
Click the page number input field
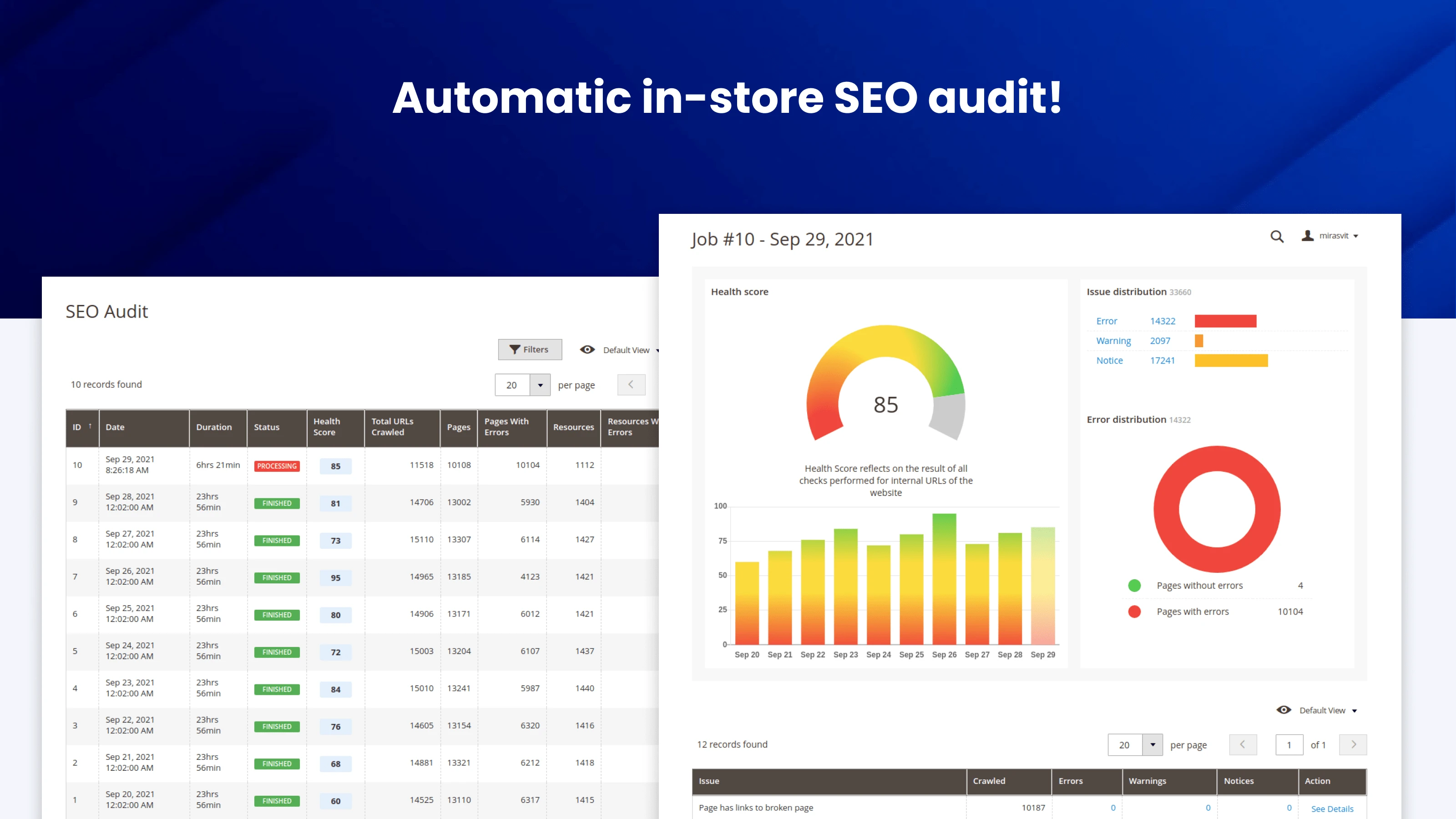click(x=1289, y=744)
